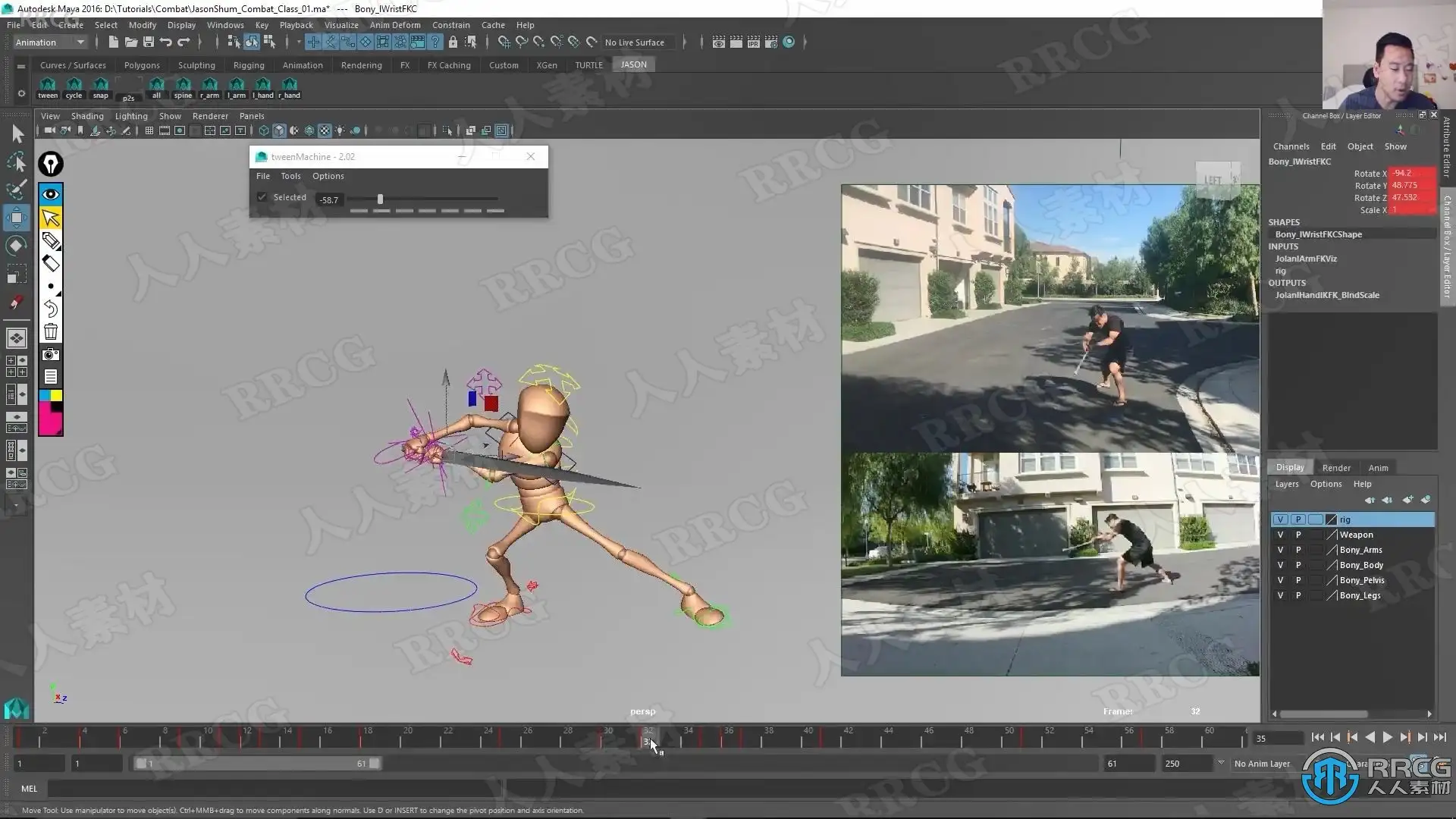Toggle visibility of the Weapon layer

(1280, 535)
